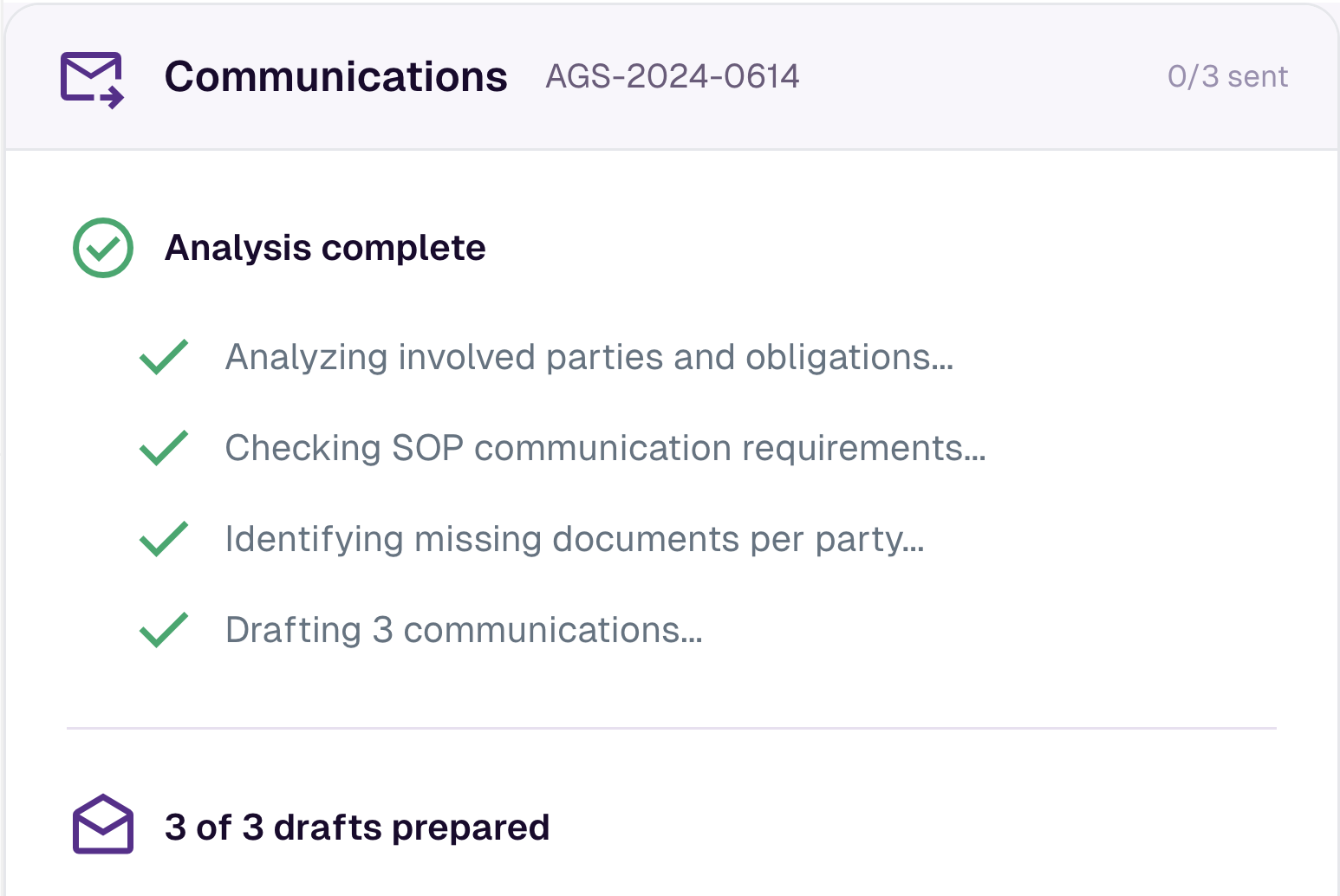
Task: Select the Communications panel title
Action: pyautogui.click(x=335, y=77)
